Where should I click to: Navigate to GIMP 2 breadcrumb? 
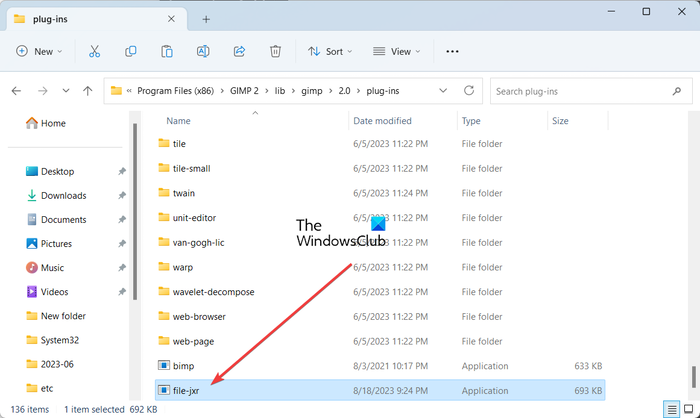coord(244,91)
